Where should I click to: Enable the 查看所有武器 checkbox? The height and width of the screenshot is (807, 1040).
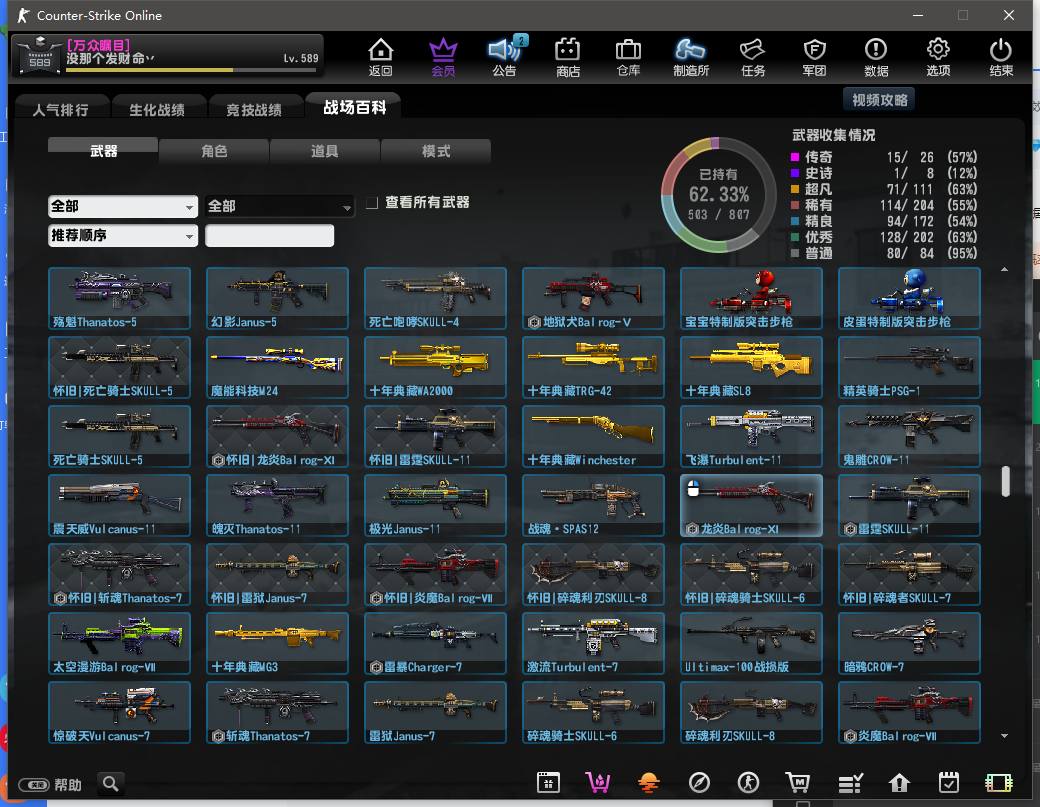point(372,202)
